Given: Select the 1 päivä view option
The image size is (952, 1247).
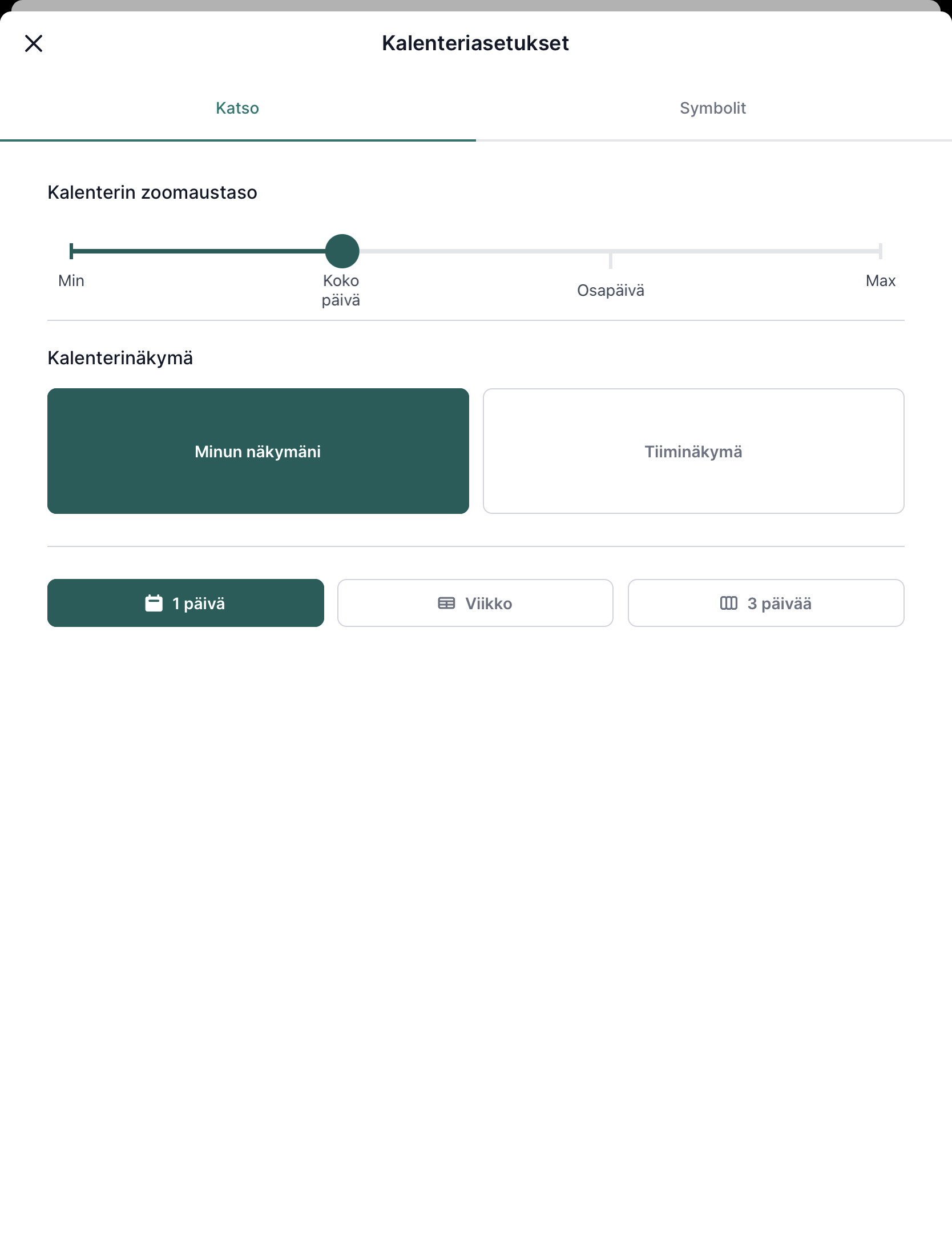Looking at the screenshot, I should (185, 603).
